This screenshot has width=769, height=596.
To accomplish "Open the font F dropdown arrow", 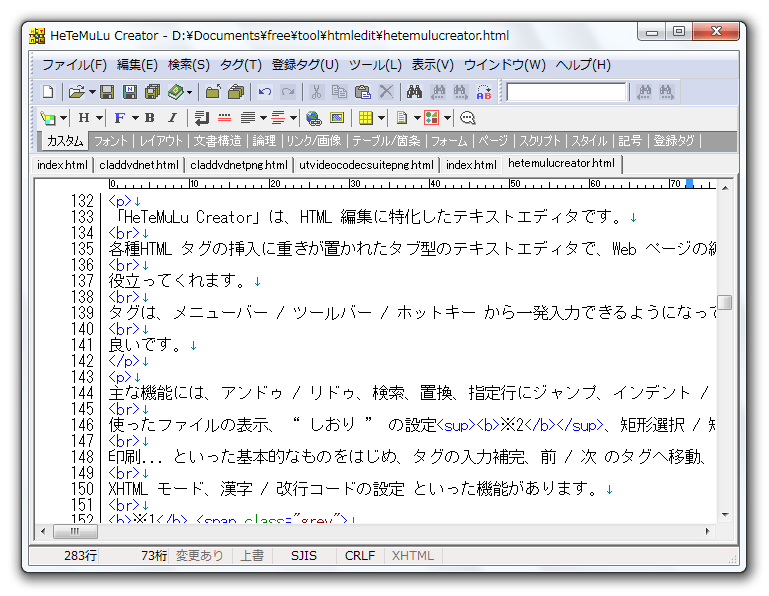I will (135, 118).
